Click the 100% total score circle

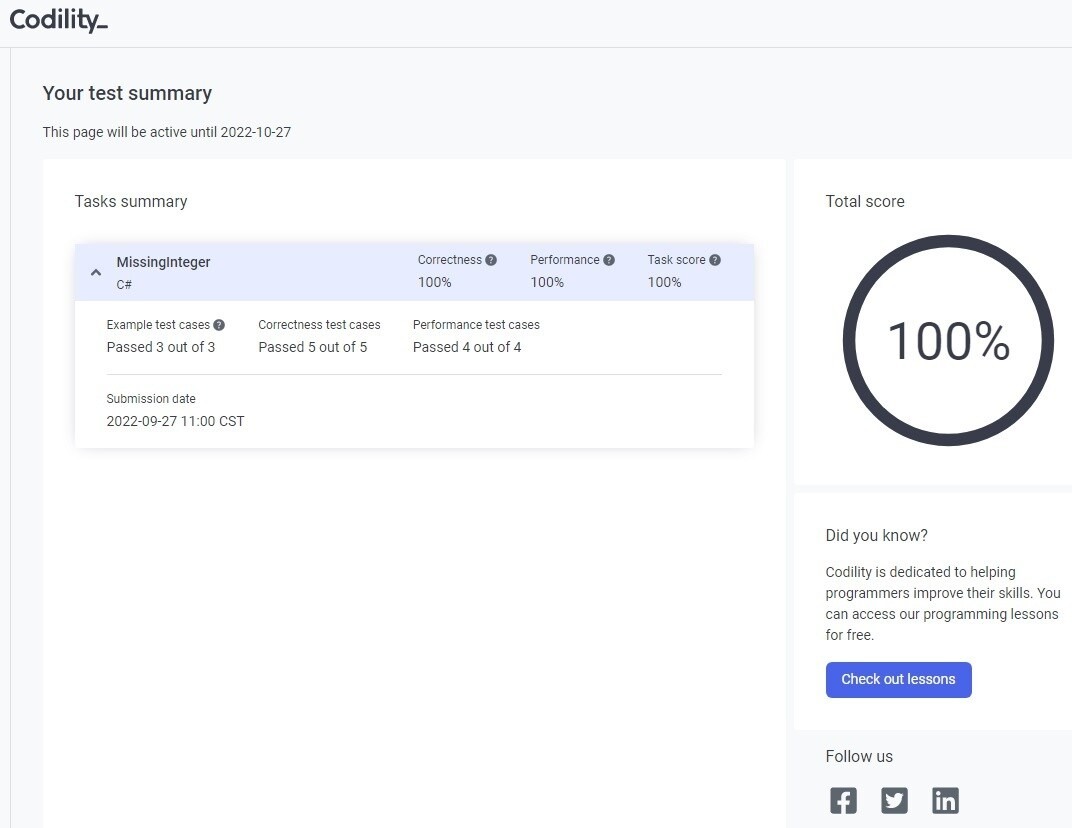pyautogui.click(x=948, y=341)
